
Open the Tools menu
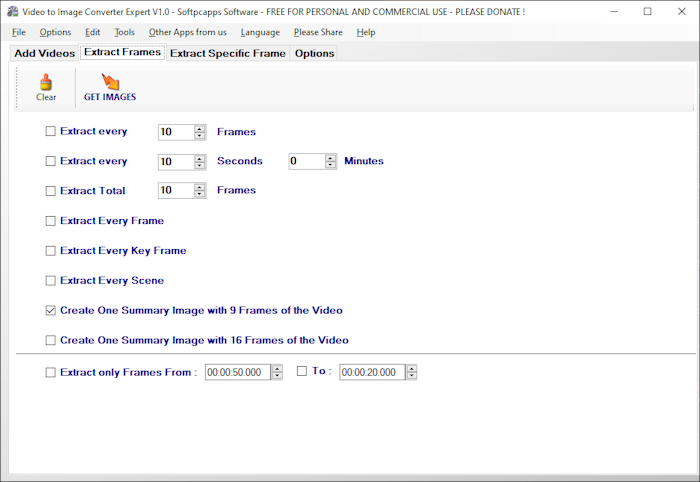pyautogui.click(x=124, y=32)
